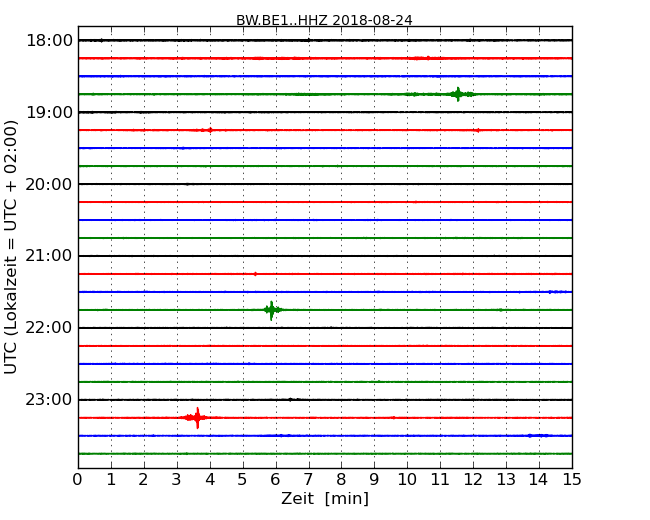The image size is (650, 520).
Task: Select the 18:00 label on the time axis
Action: click(49, 41)
